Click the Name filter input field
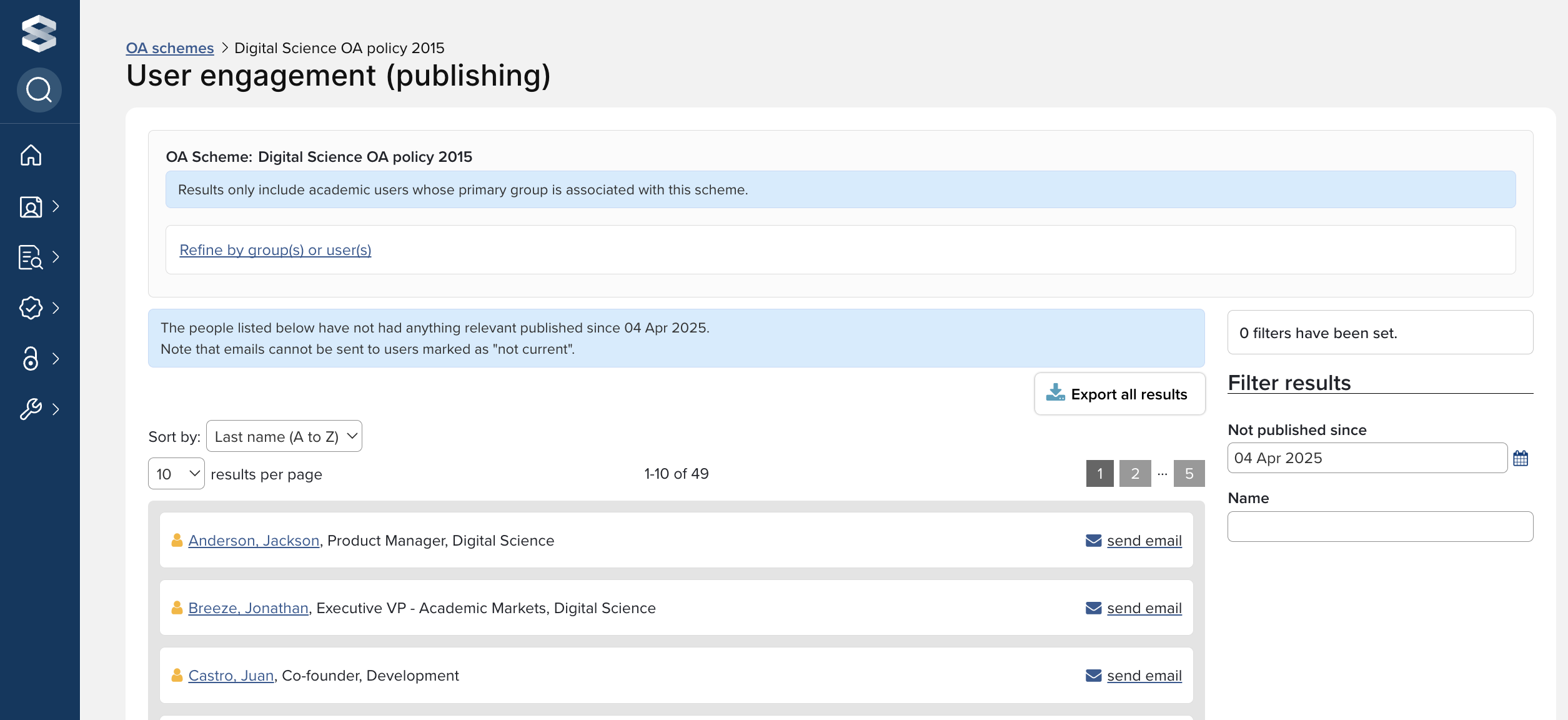This screenshot has height=720, width=1568. coord(1380,526)
